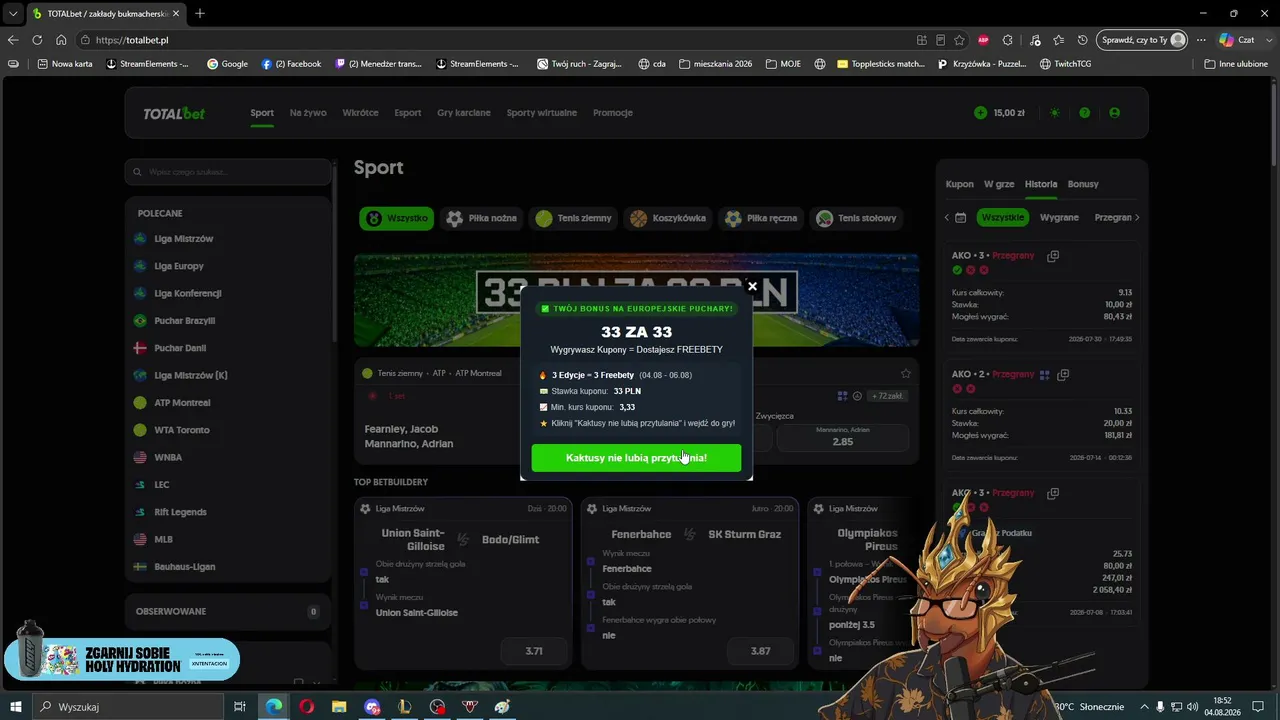
Task: Open the AdBlock Plus extension icon
Action: [983, 40]
